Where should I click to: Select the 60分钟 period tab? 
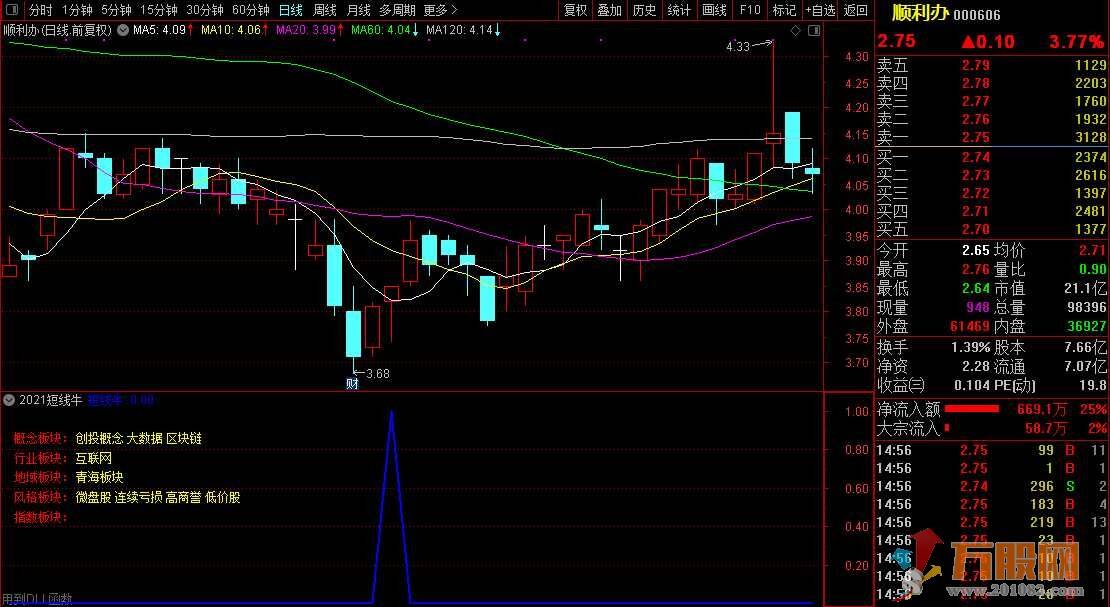pyautogui.click(x=250, y=10)
